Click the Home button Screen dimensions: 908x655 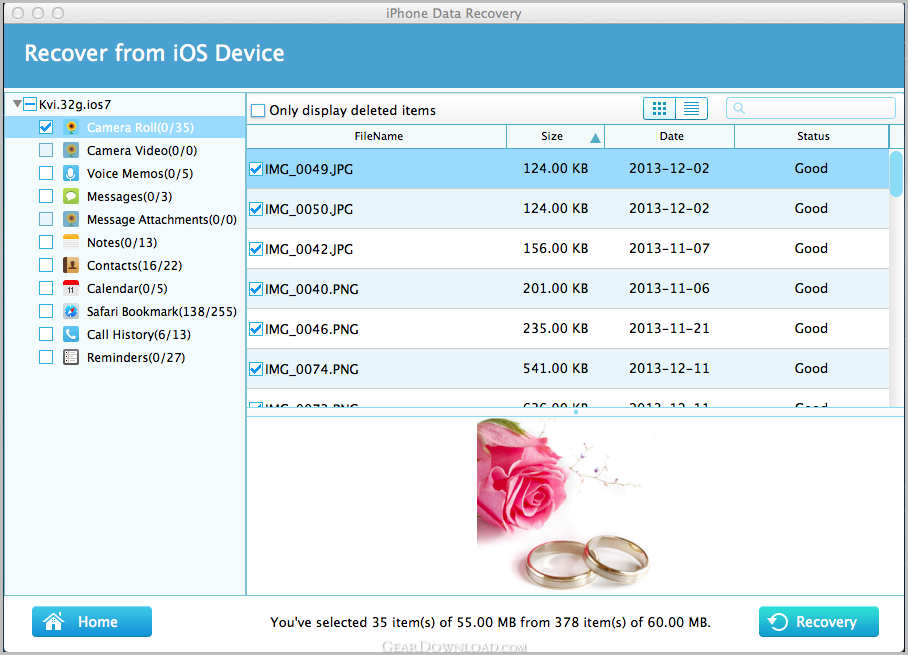(x=92, y=621)
